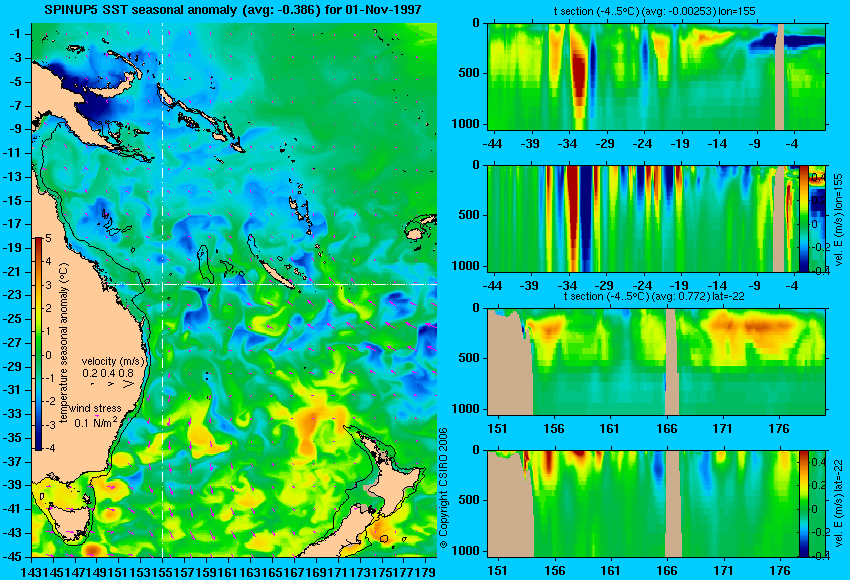Click the '5' tick on the temperature color bar
The width and height of the screenshot is (850, 580).
49,238
